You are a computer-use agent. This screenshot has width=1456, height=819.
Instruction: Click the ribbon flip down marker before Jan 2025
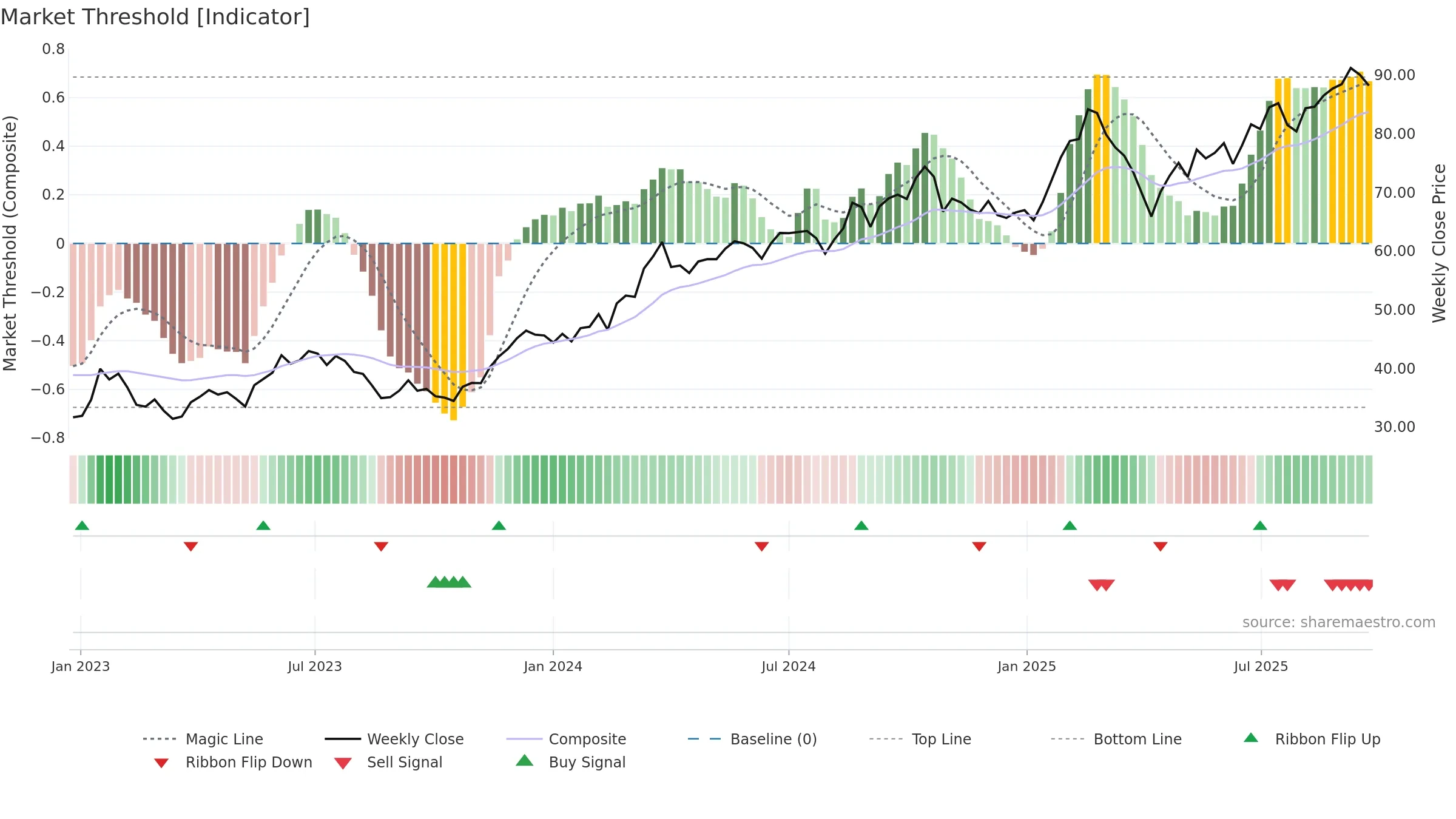coord(979,547)
